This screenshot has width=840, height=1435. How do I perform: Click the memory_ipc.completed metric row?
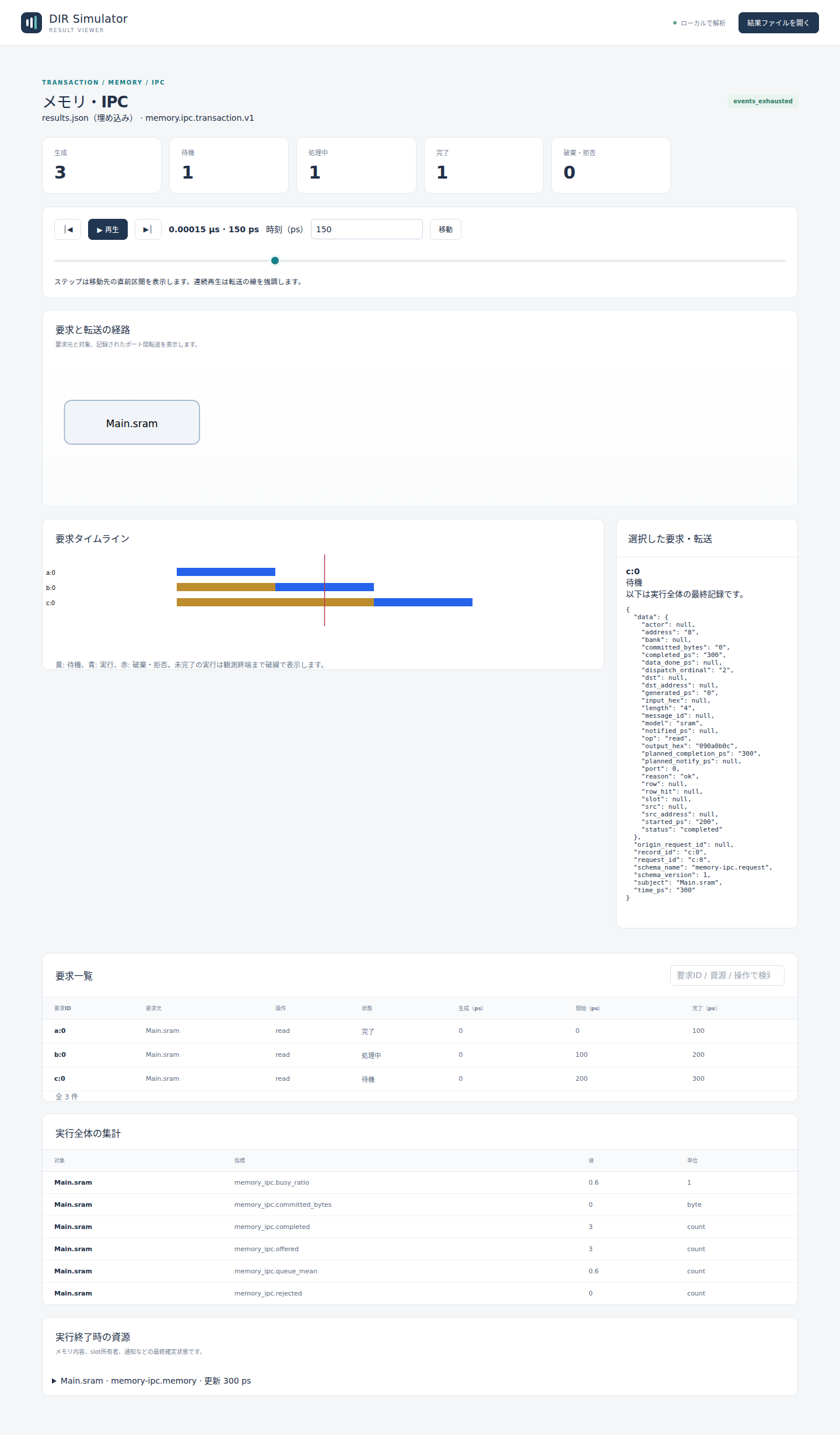point(420,1227)
